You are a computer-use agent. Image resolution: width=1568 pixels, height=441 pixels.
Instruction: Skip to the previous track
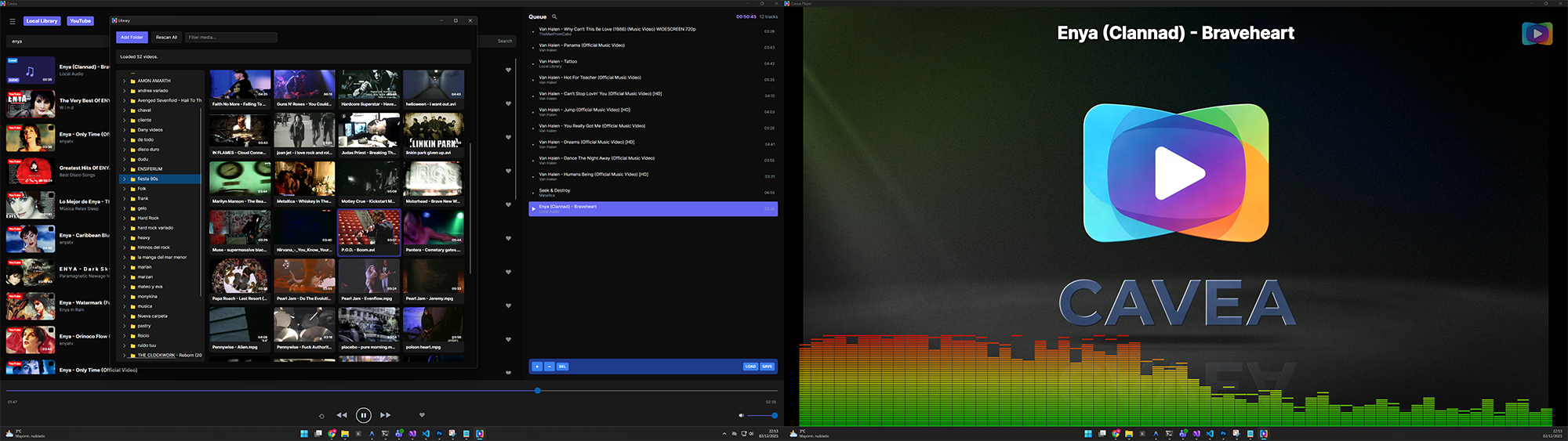(x=342, y=415)
